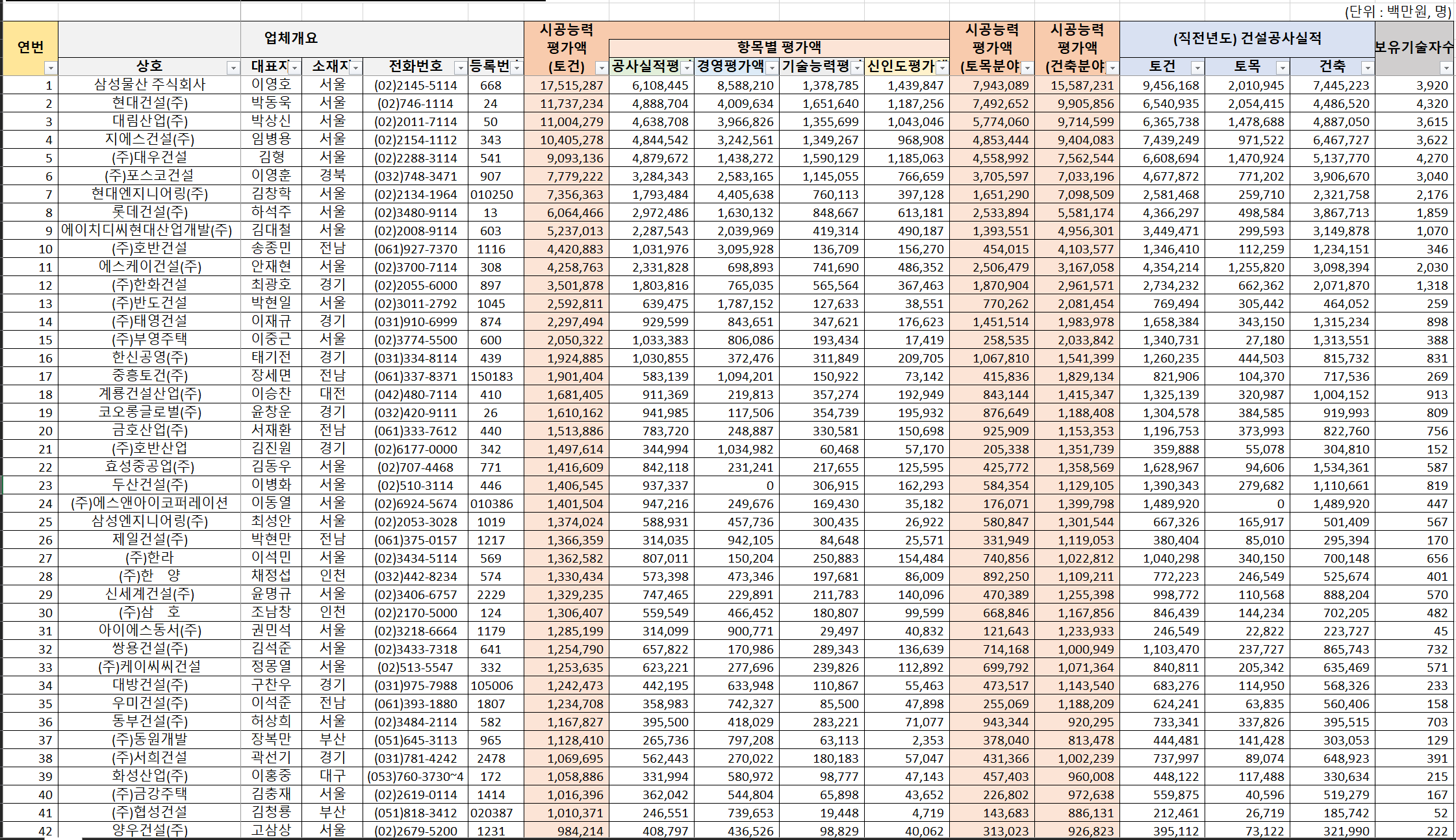
Task: Open the 건축 실적 column filter dropdown
Action: pyautogui.click(x=1368, y=68)
